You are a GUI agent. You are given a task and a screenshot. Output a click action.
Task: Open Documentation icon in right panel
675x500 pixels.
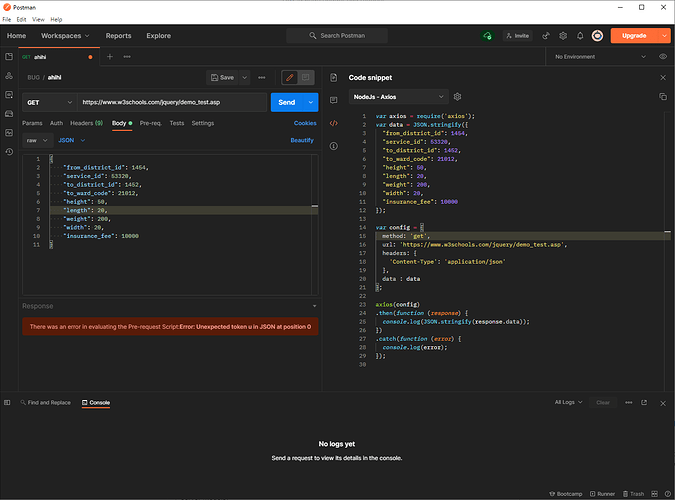click(334, 78)
